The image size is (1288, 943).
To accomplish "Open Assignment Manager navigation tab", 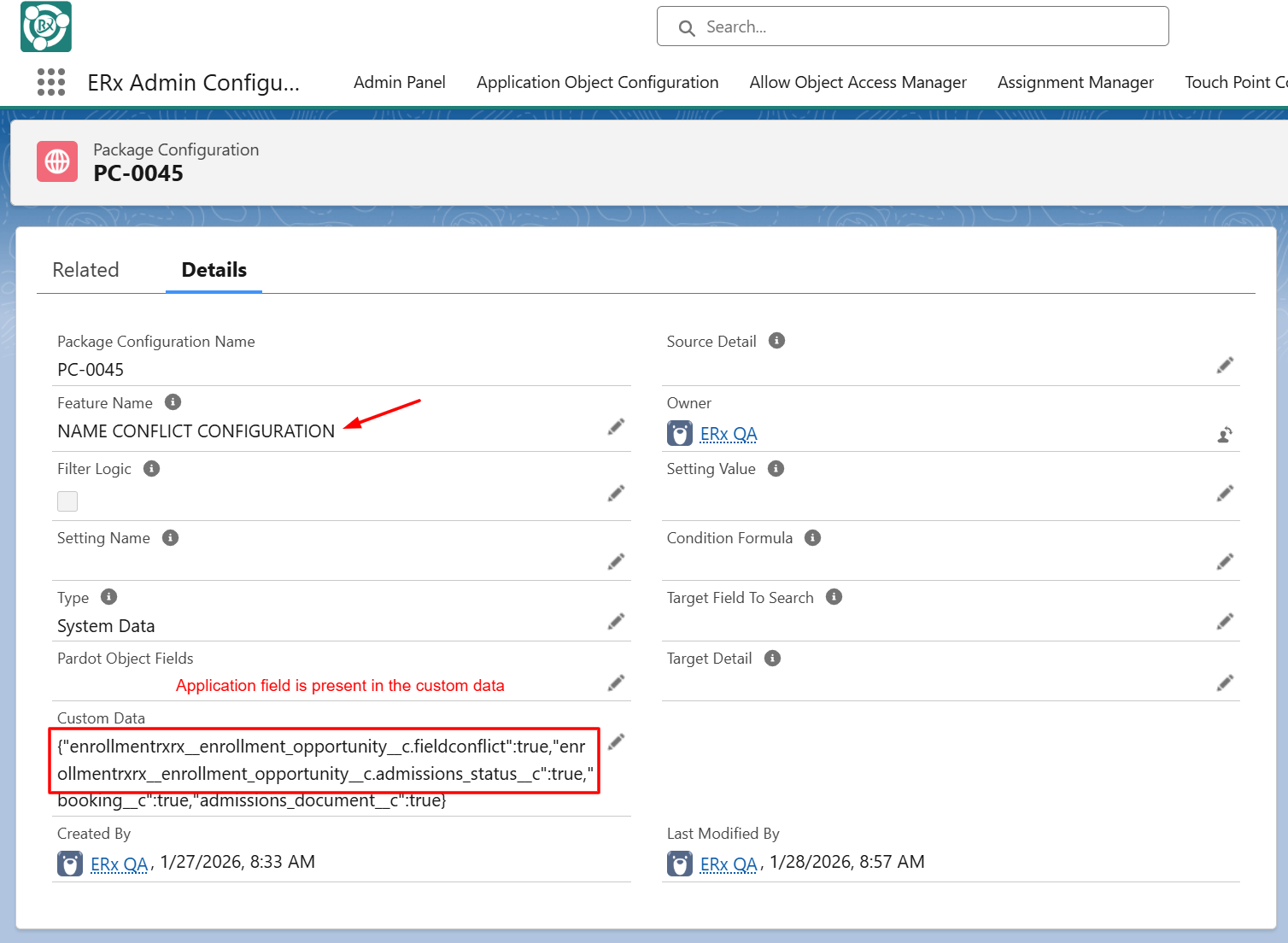I will pos(1075,83).
